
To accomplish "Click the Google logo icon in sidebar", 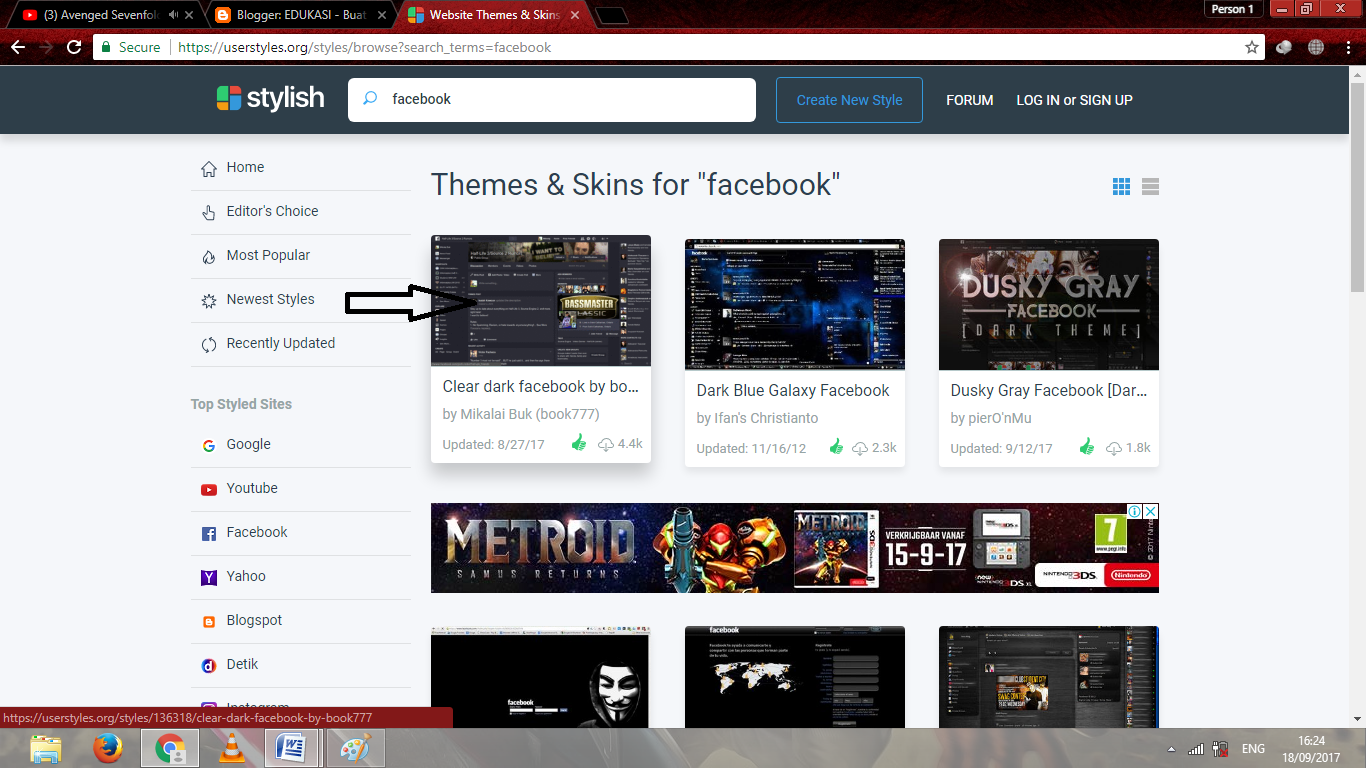I will (209, 446).
